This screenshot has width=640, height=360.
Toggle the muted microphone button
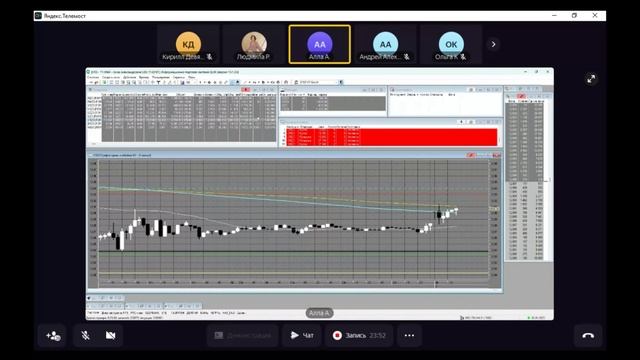point(85,336)
